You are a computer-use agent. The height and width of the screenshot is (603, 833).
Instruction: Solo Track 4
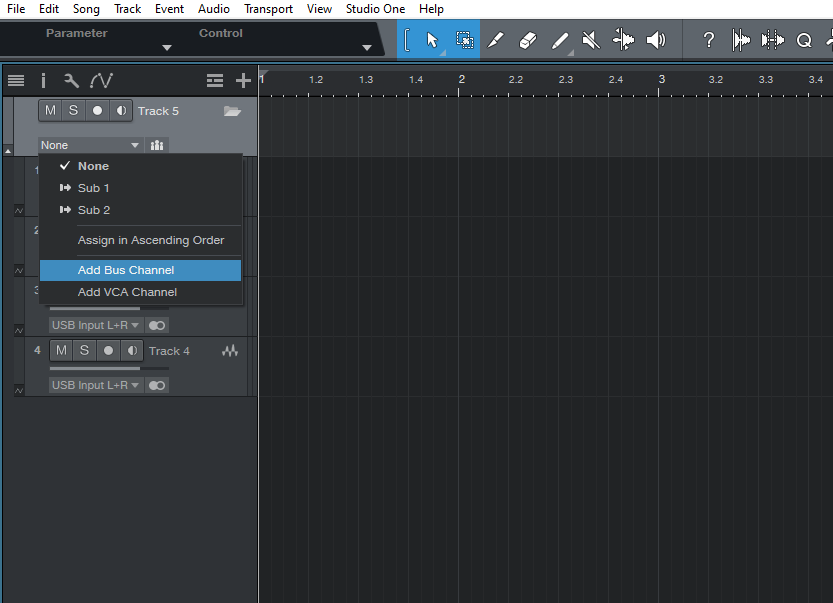84,351
